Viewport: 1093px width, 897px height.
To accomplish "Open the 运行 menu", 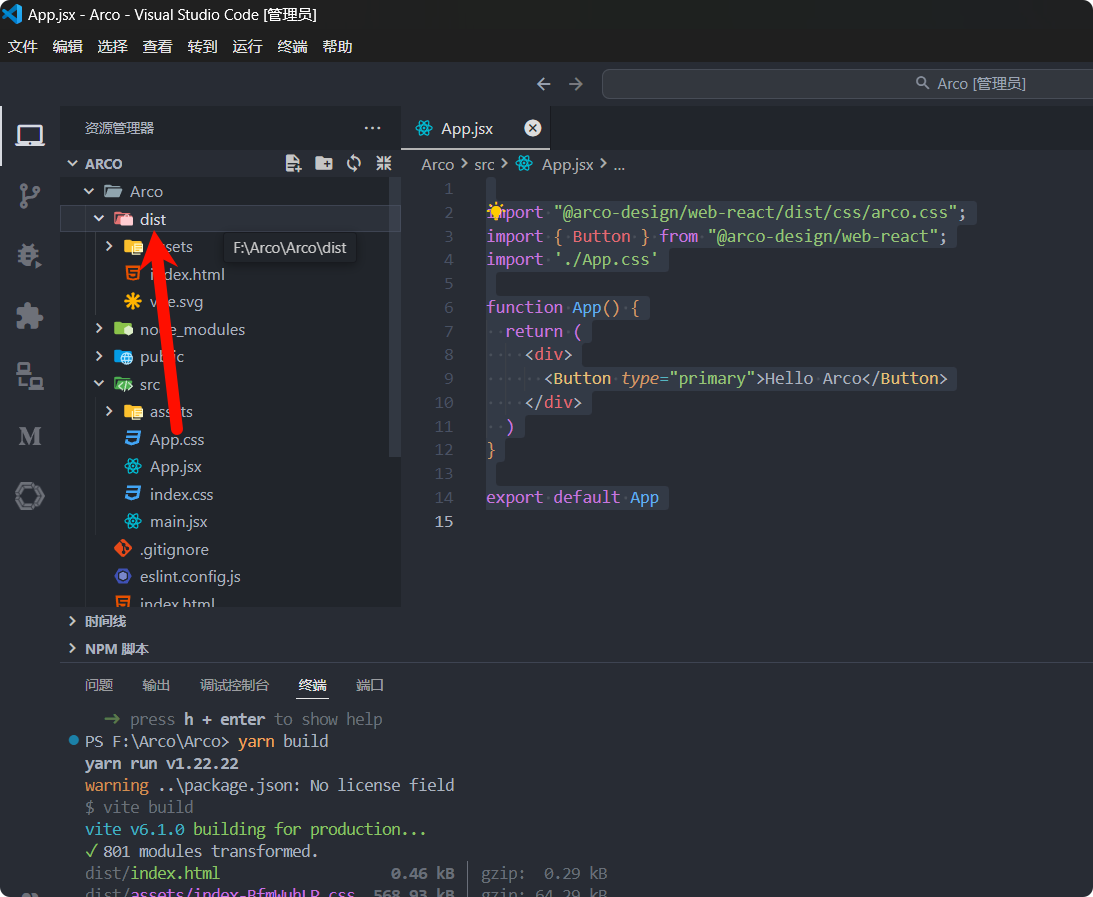I will click(x=247, y=47).
